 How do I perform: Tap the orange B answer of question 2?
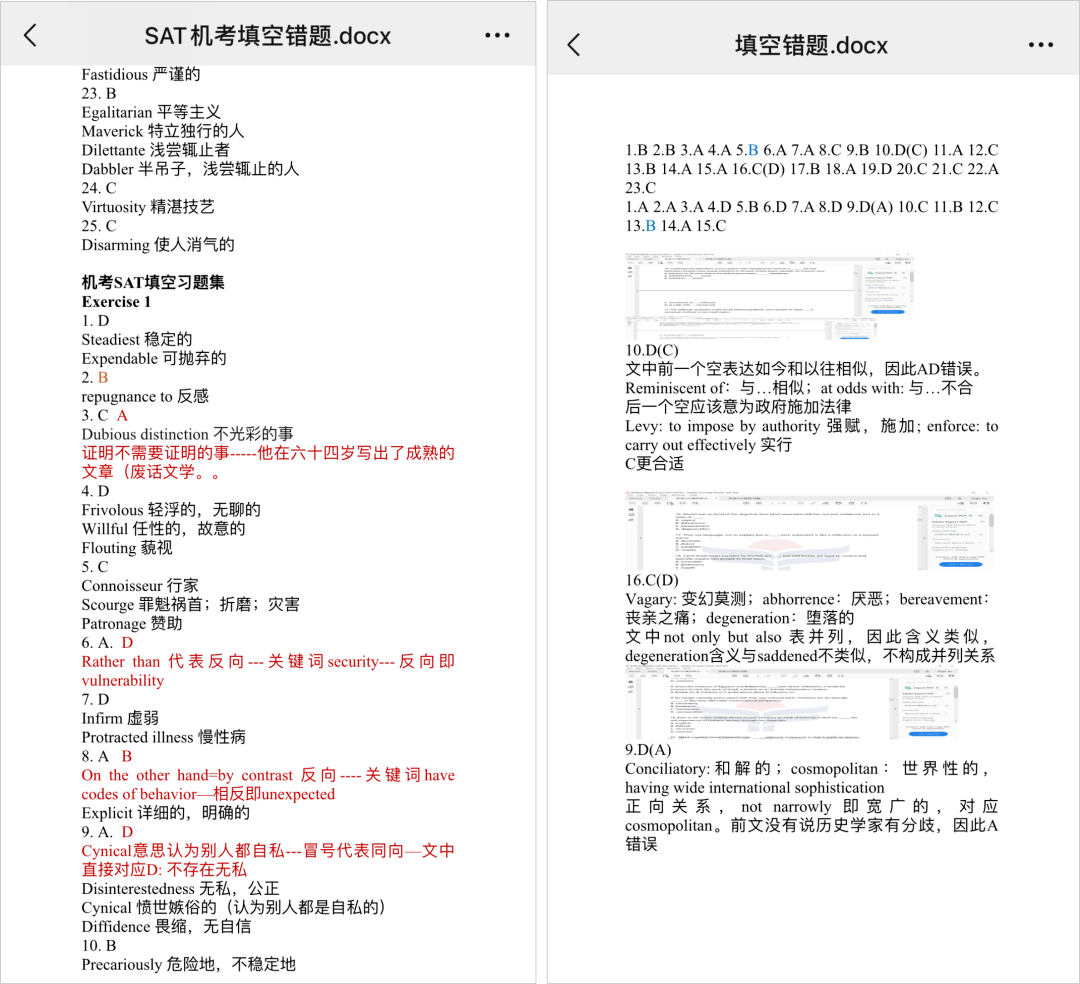pyautogui.click(x=103, y=377)
